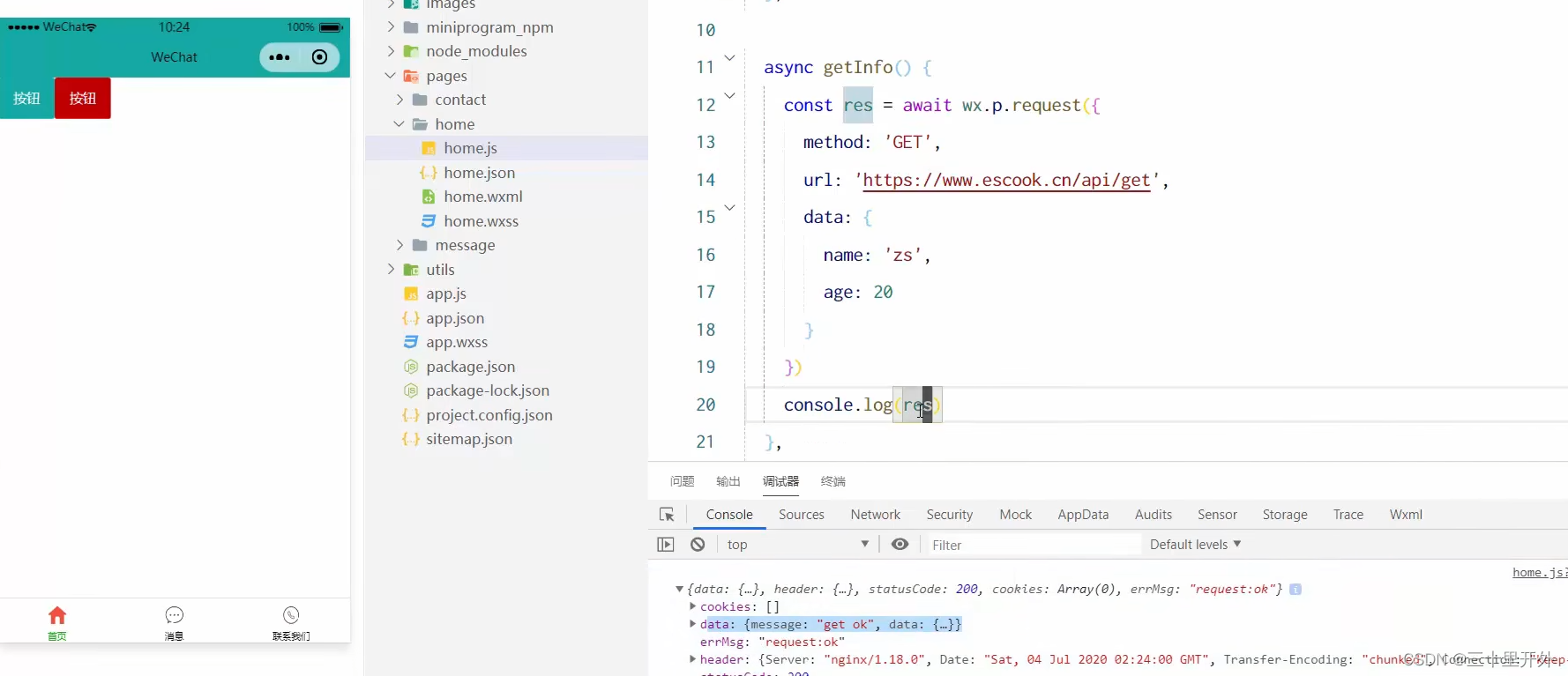The width and height of the screenshot is (1568, 676).
Task: Click the project.config.json file icon
Action: pos(411,415)
